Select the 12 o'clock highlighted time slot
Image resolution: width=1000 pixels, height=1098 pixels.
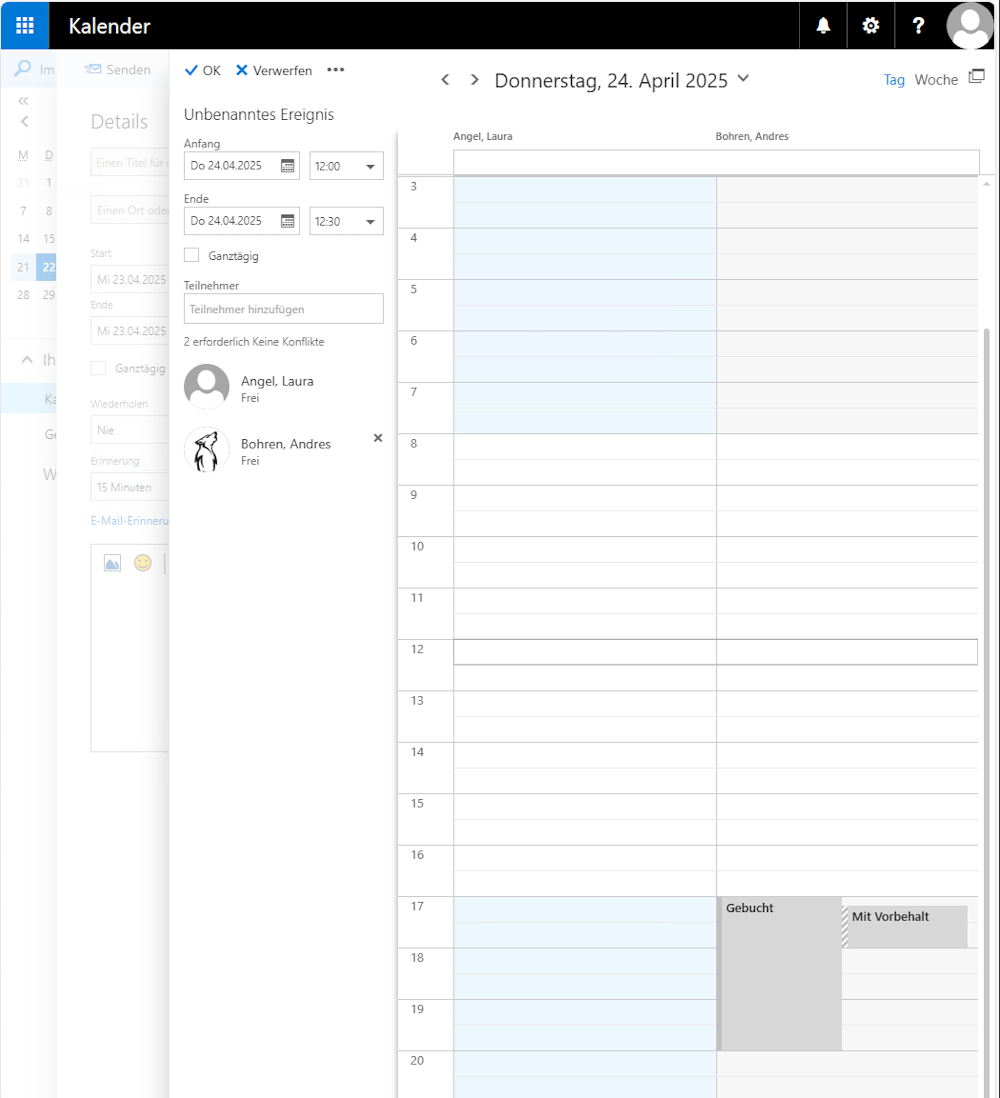(x=715, y=652)
